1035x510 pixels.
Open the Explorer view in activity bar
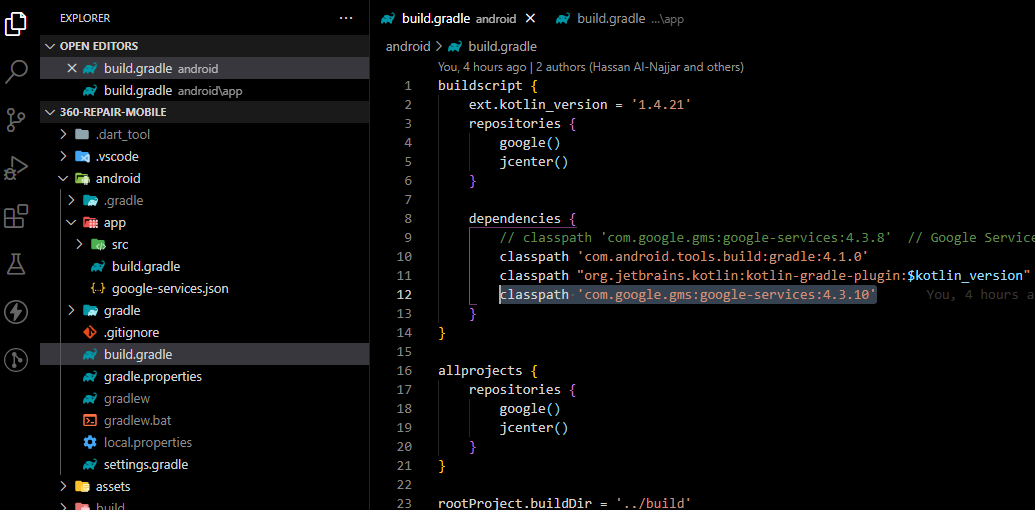point(17,24)
